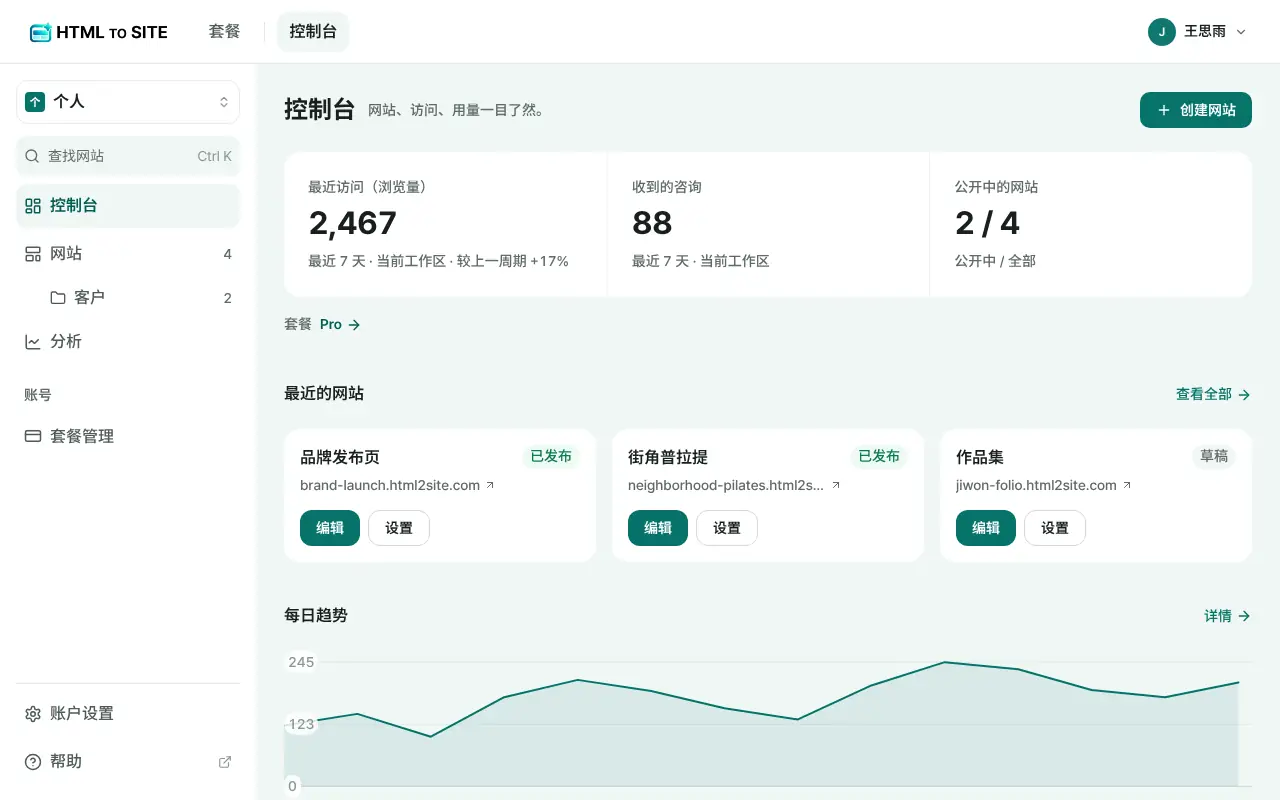
Task: Click the 查找网站 search field
Action: pyautogui.click(x=128, y=156)
